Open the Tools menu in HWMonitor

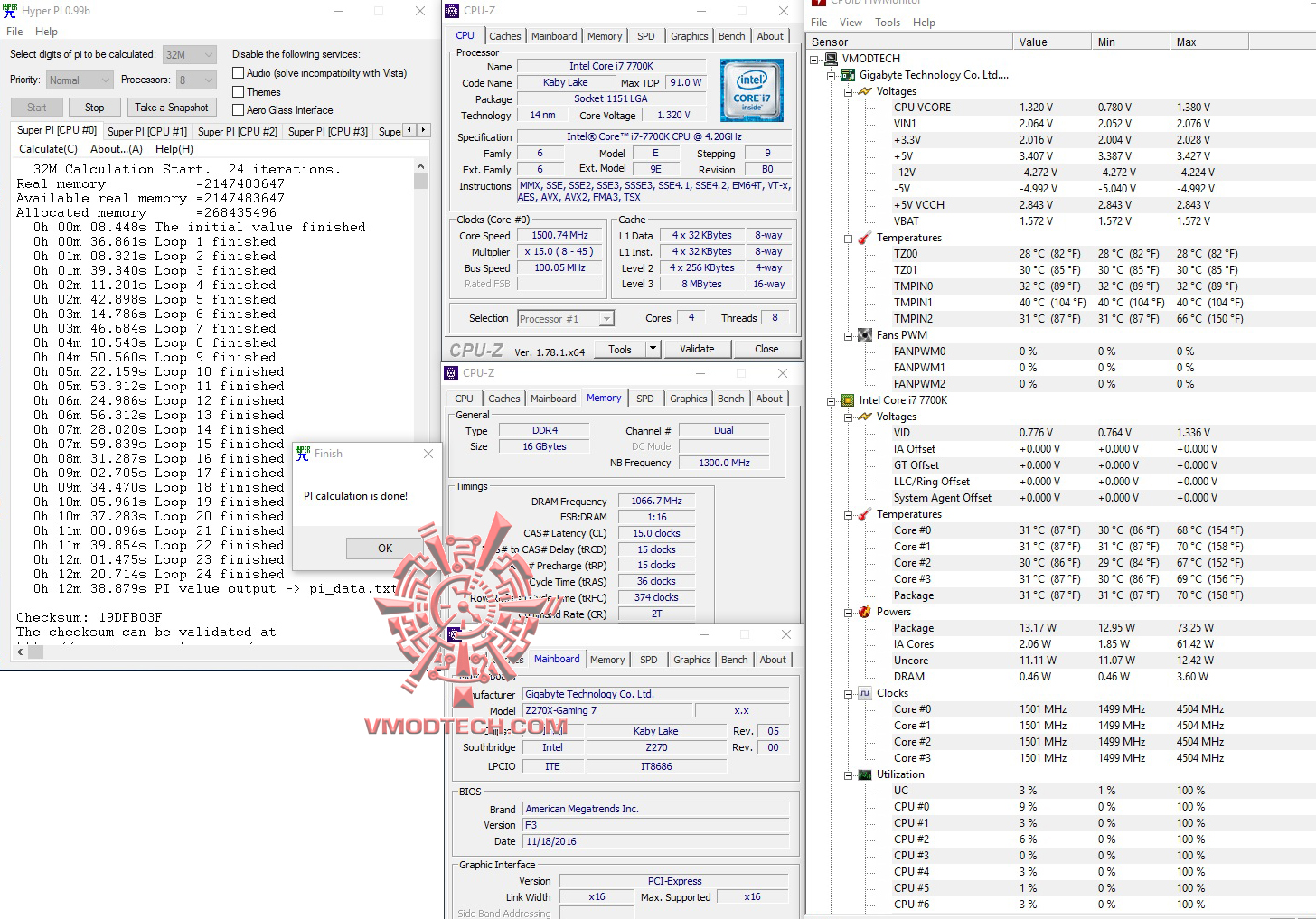coord(887,22)
